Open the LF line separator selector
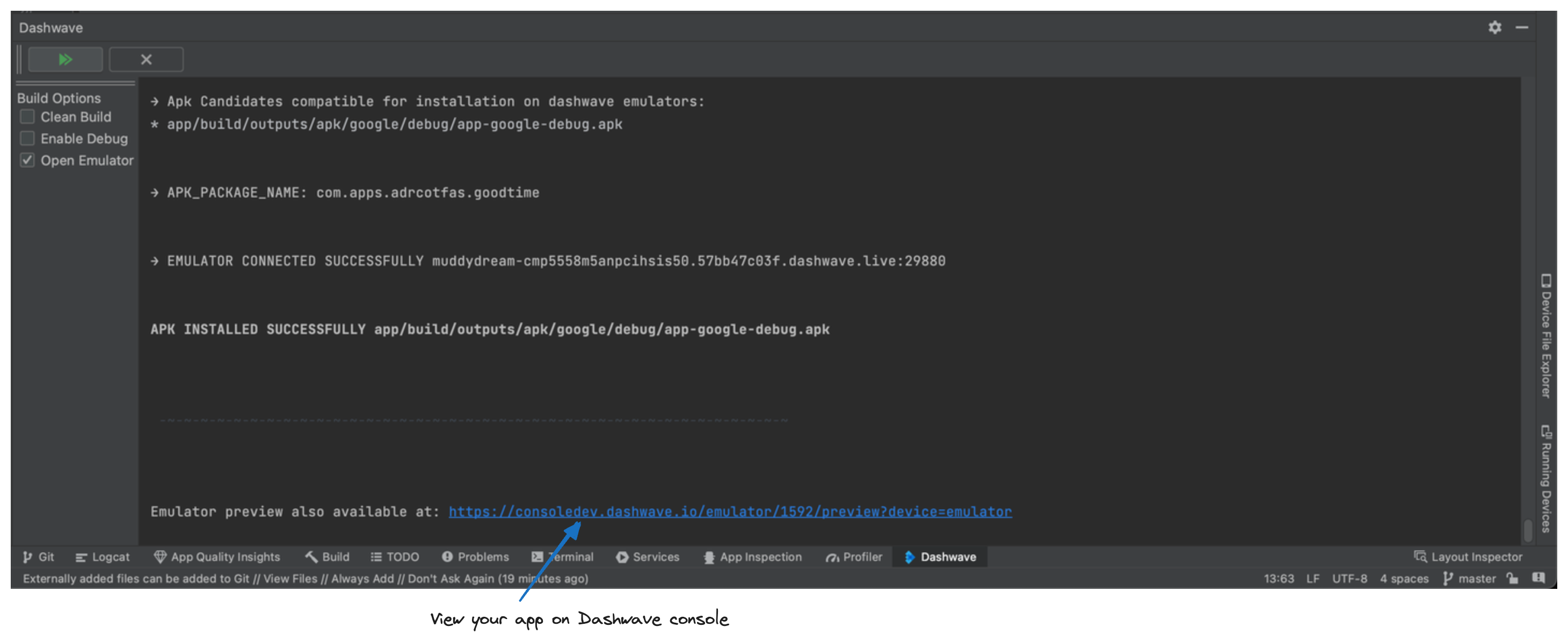Viewport: 1568px width, 641px height. click(1312, 578)
